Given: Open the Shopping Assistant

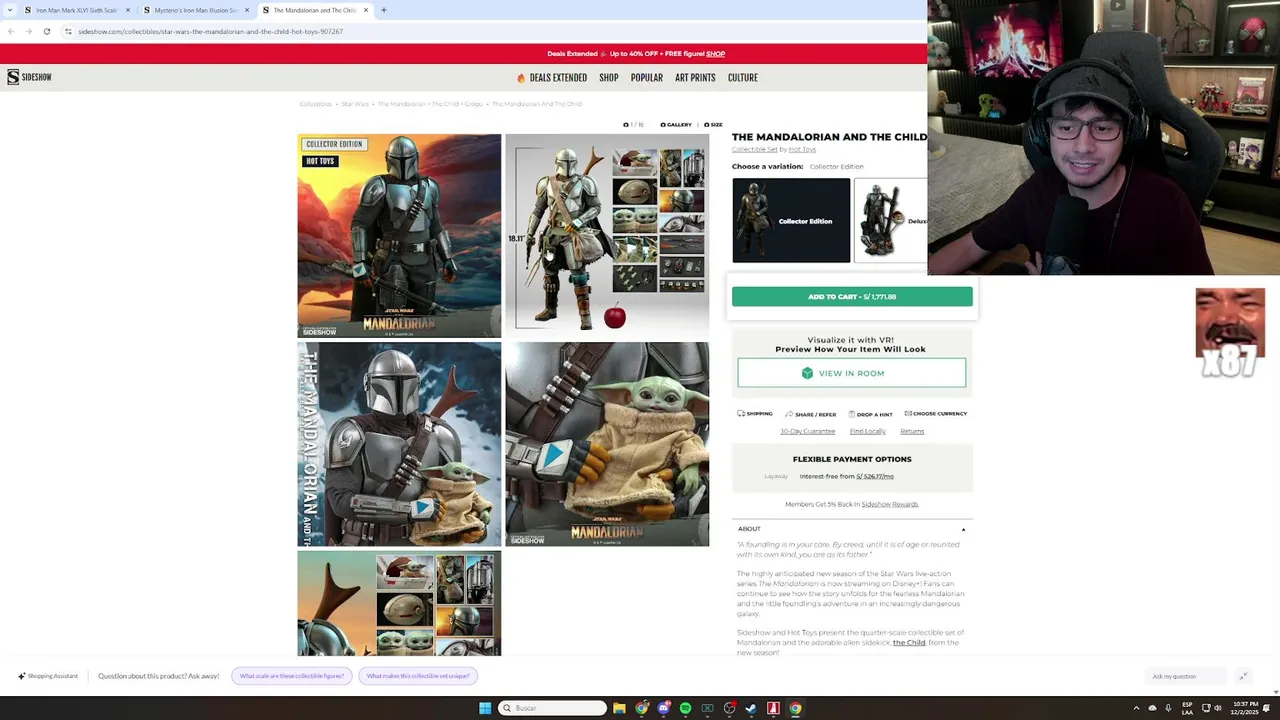Looking at the screenshot, I should pyautogui.click(x=48, y=676).
